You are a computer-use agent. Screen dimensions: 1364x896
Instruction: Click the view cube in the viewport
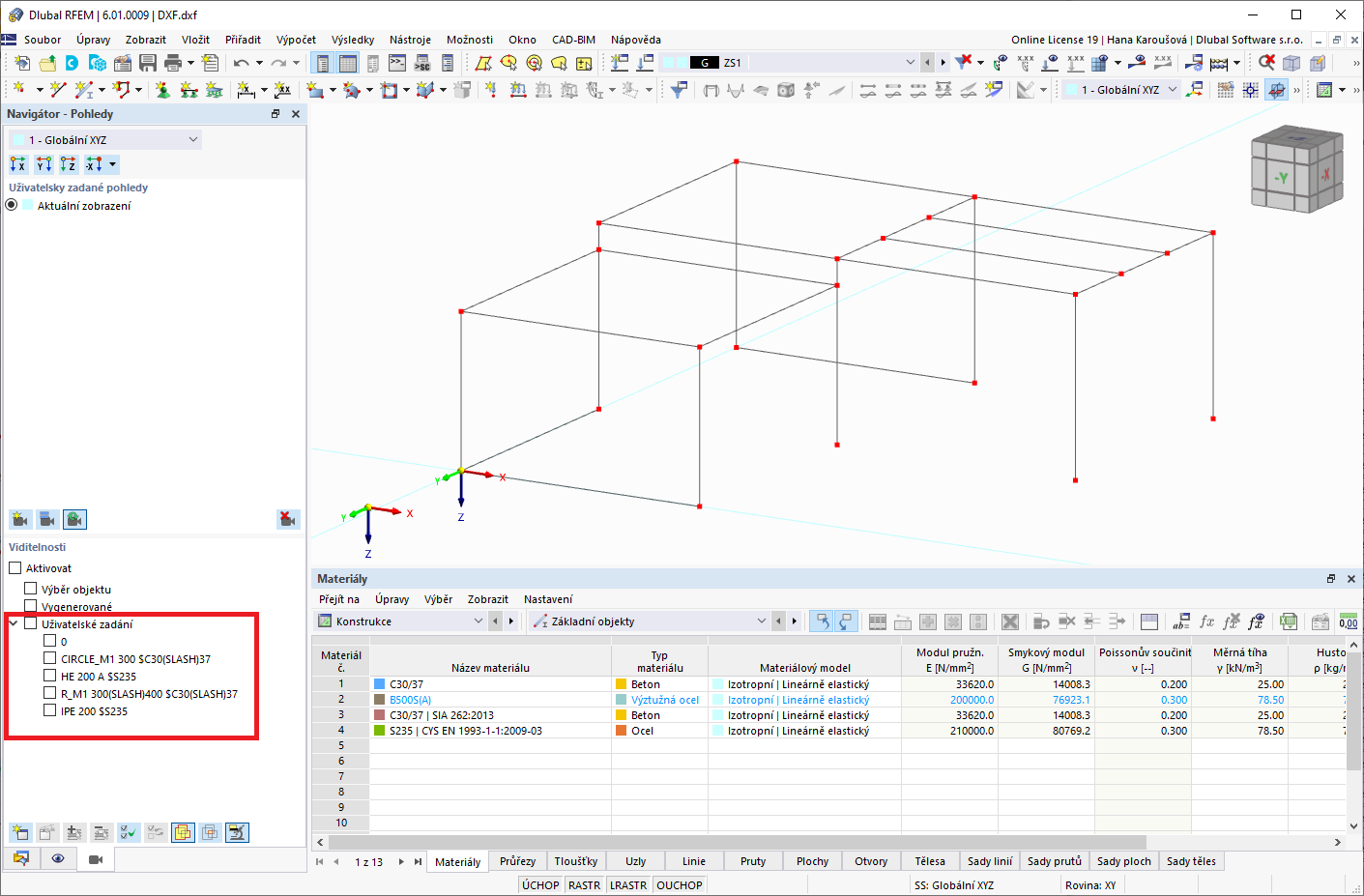pos(1297,170)
